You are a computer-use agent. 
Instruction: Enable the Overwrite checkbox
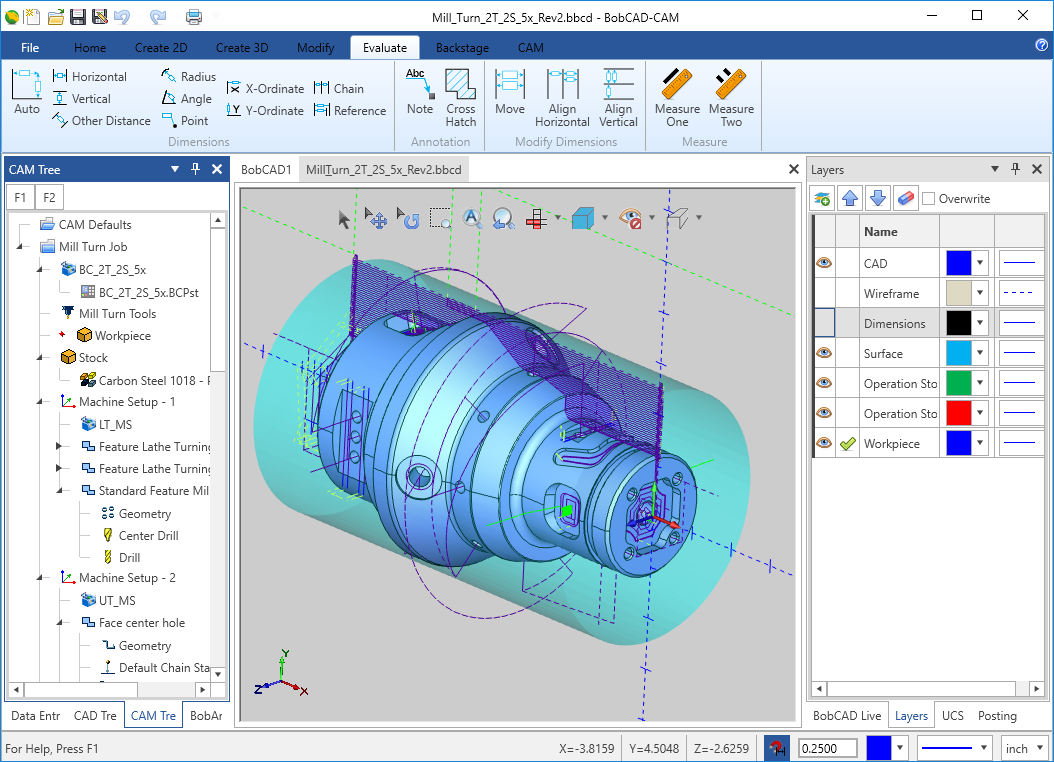(x=929, y=199)
